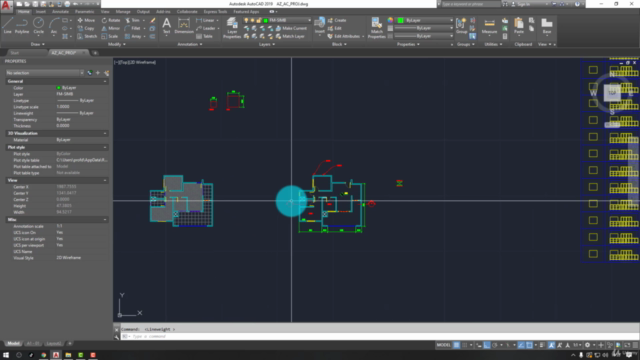Click the Group tool
The image size is (640, 360).
tap(461, 26)
